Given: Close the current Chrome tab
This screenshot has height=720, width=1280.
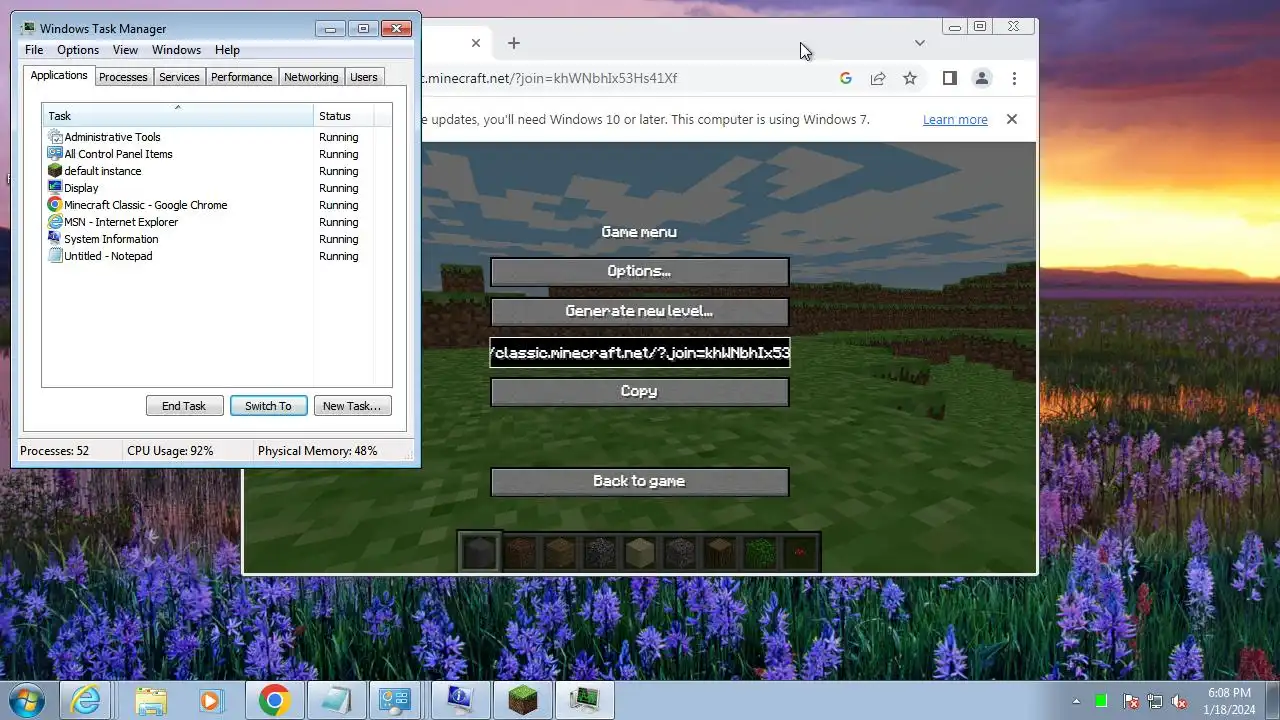Looking at the screenshot, I should pyautogui.click(x=476, y=43).
